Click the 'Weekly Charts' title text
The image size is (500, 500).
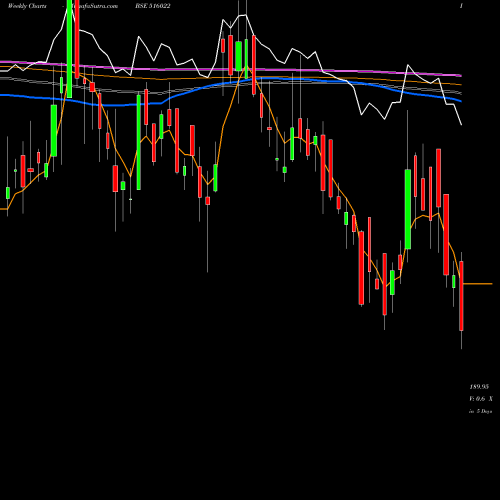pyautogui.click(x=27, y=6)
